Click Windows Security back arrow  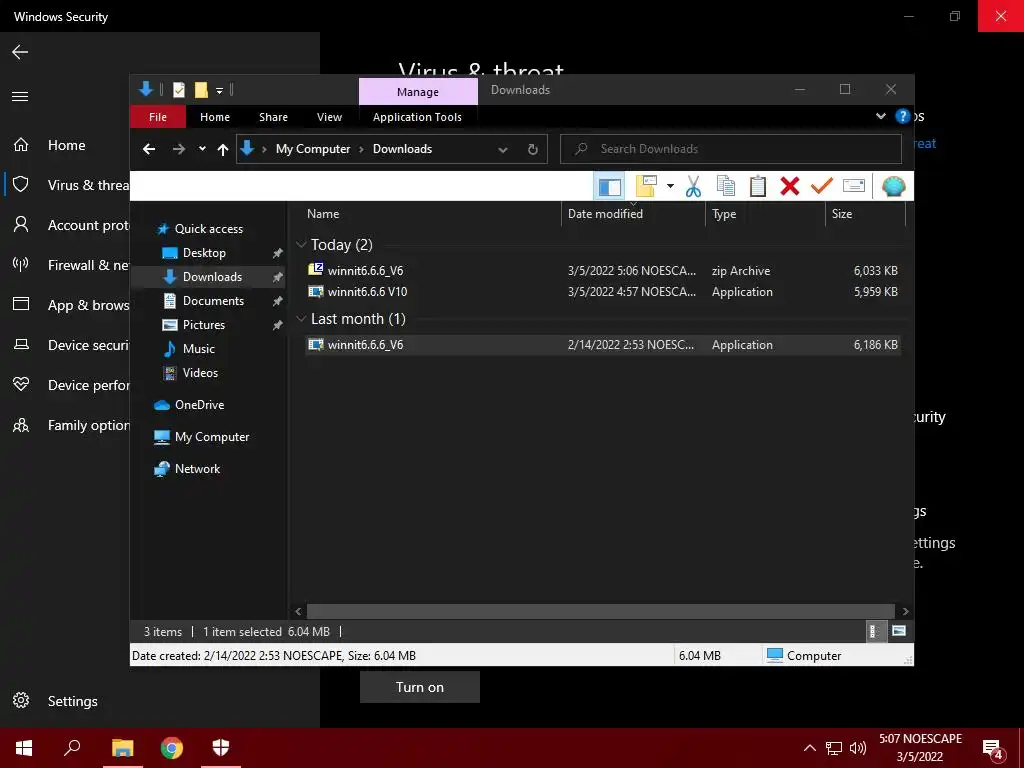click(20, 52)
